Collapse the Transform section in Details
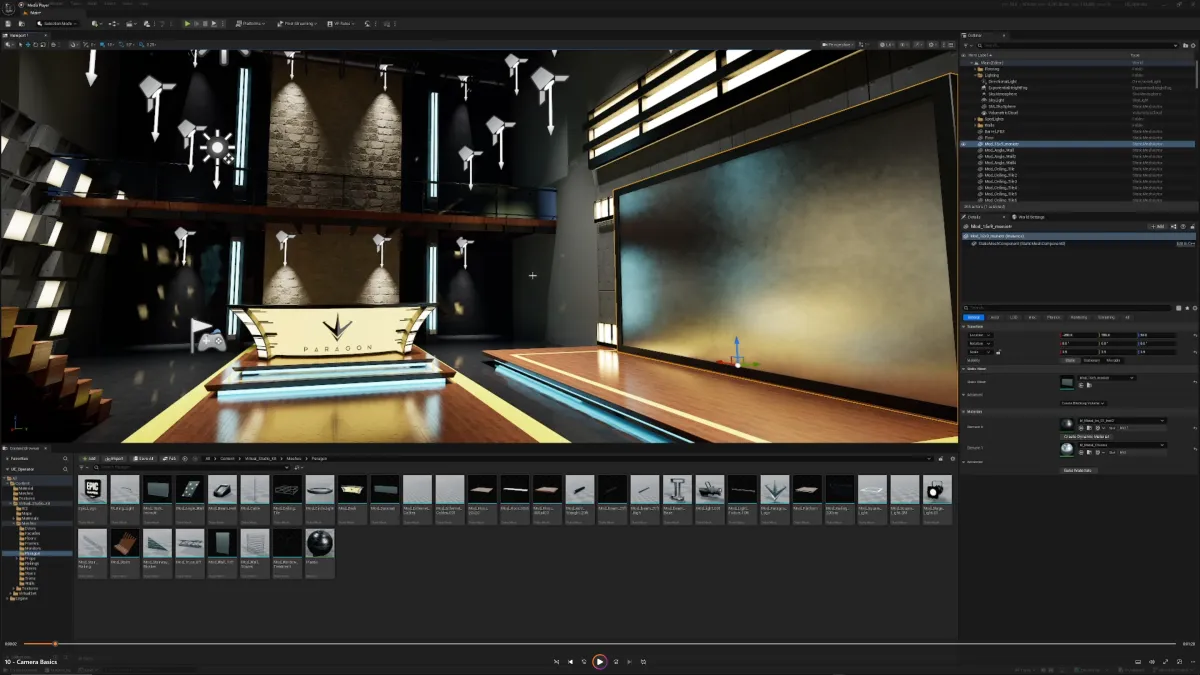 click(x=964, y=326)
